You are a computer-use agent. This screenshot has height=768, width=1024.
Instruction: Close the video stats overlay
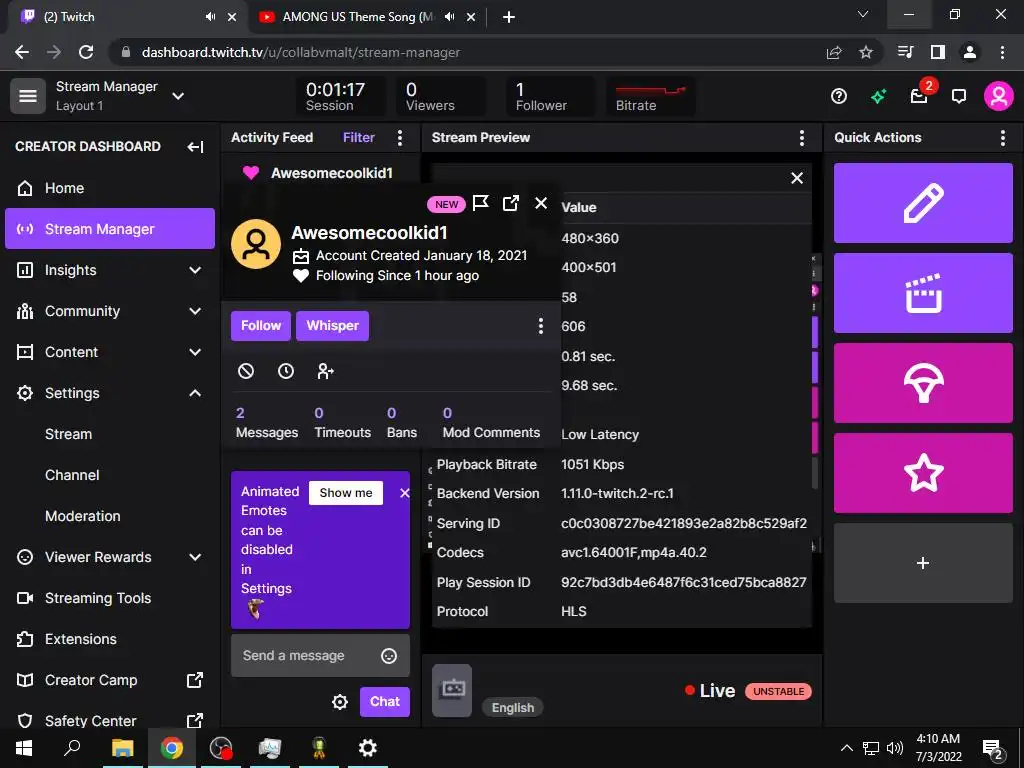point(797,178)
